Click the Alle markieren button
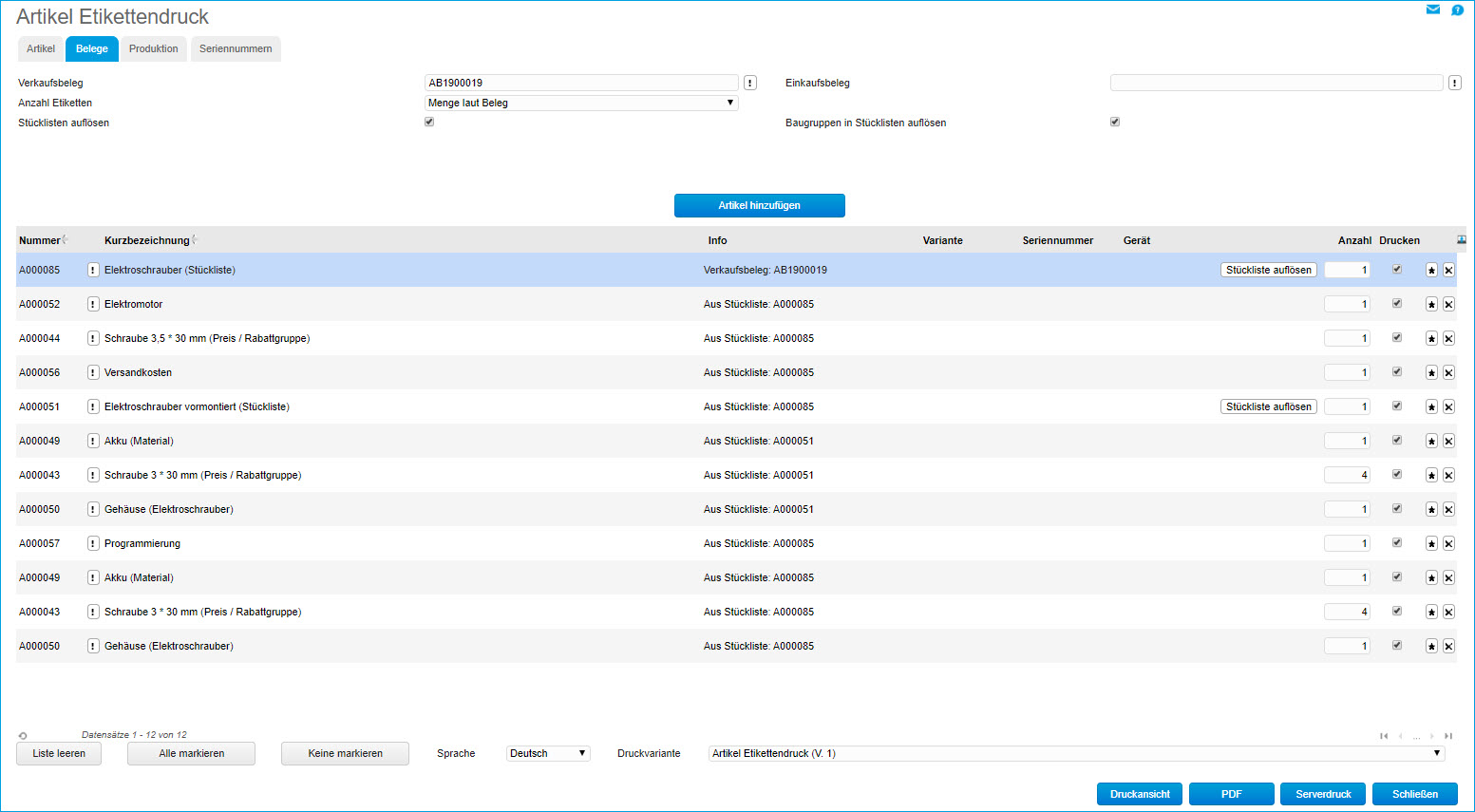The height and width of the screenshot is (812, 1475). (x=192, y=753)
